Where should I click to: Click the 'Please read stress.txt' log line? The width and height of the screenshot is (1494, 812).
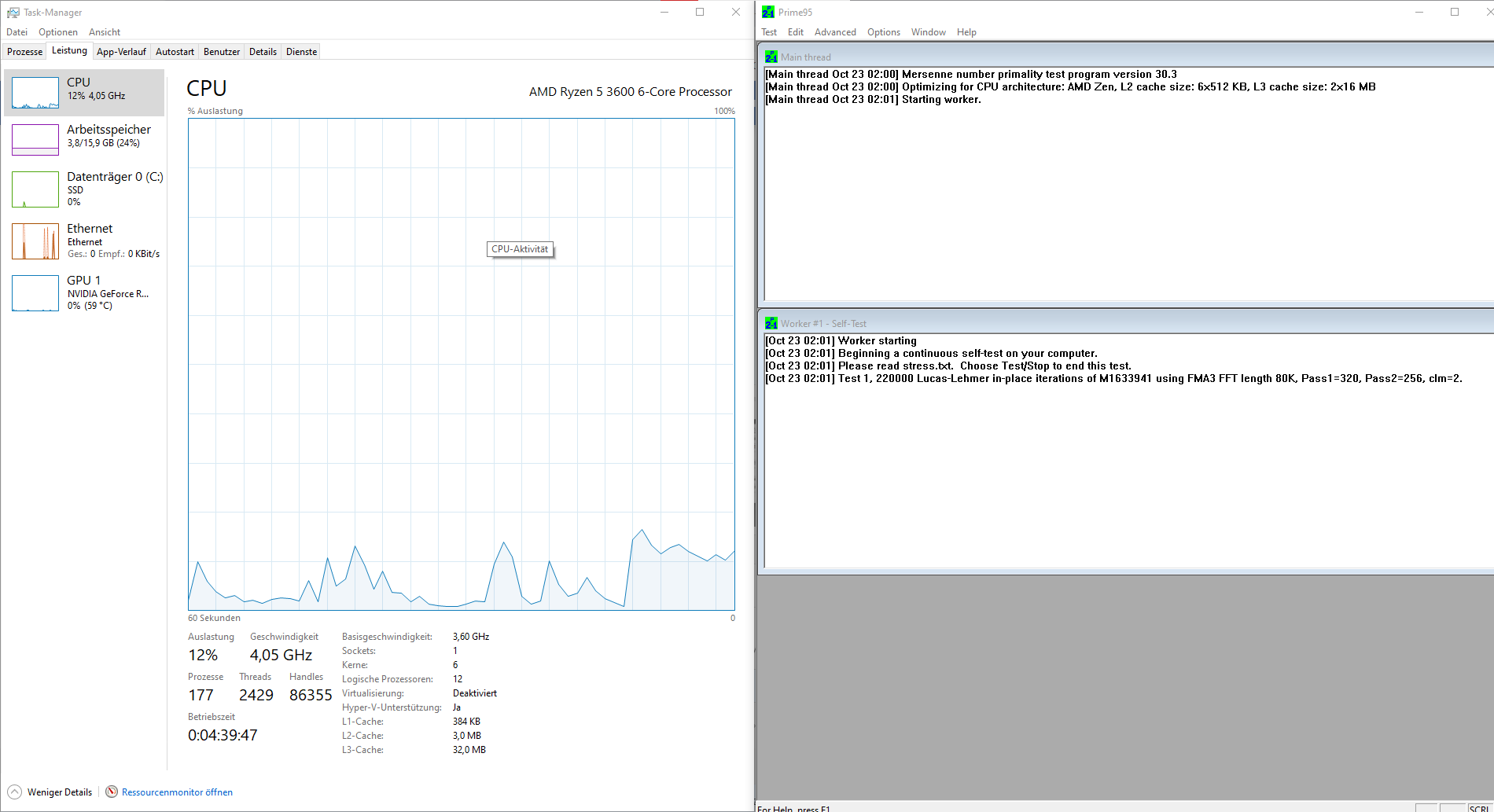click(949, 366)
